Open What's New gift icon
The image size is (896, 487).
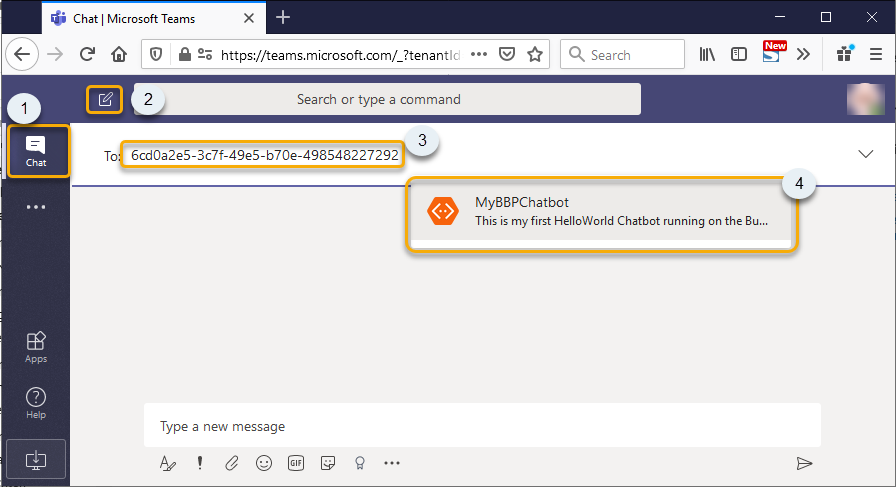pyautogui.click(x=845, y=53)
